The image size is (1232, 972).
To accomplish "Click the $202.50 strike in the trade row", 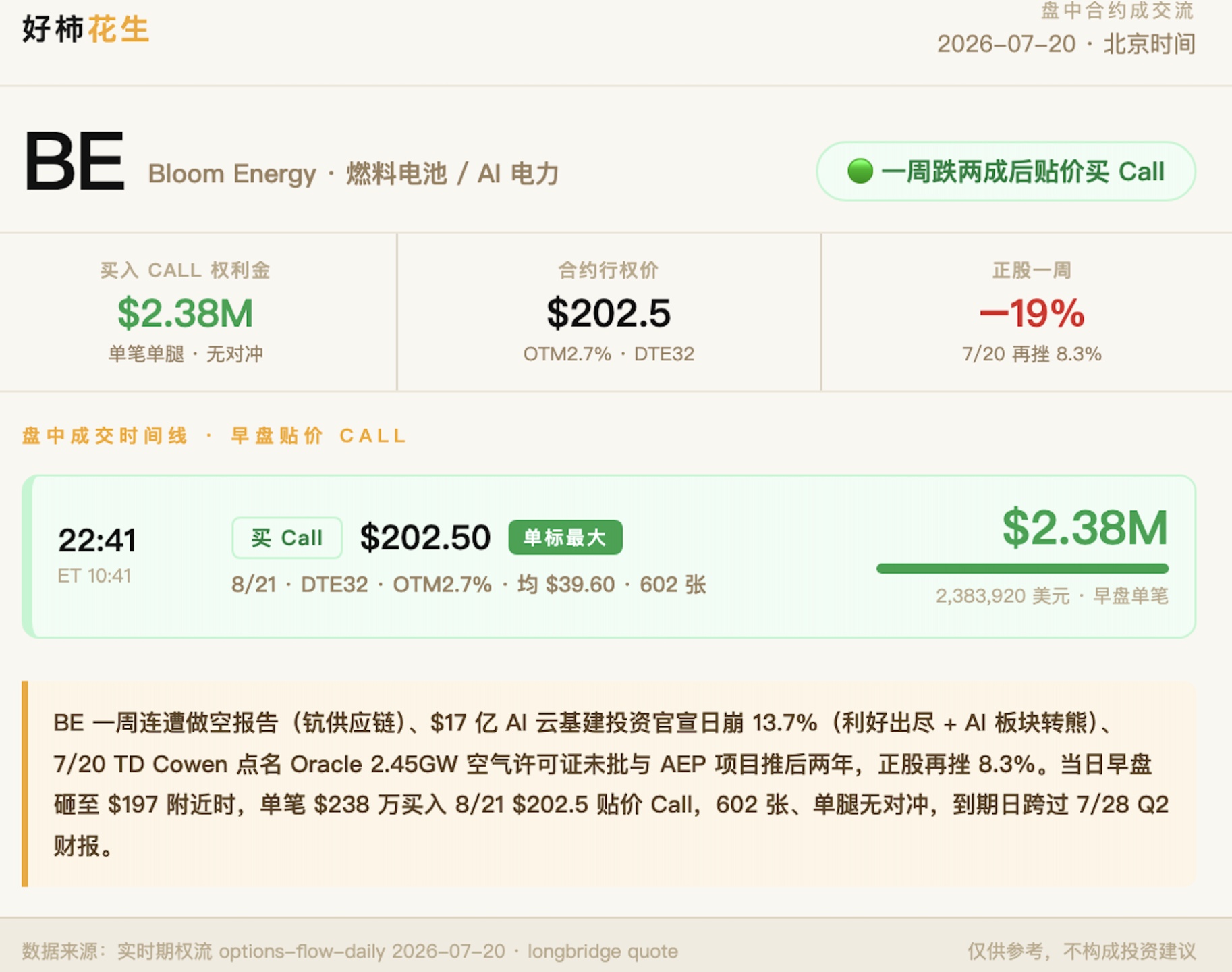I will click(x=425, y=538).
